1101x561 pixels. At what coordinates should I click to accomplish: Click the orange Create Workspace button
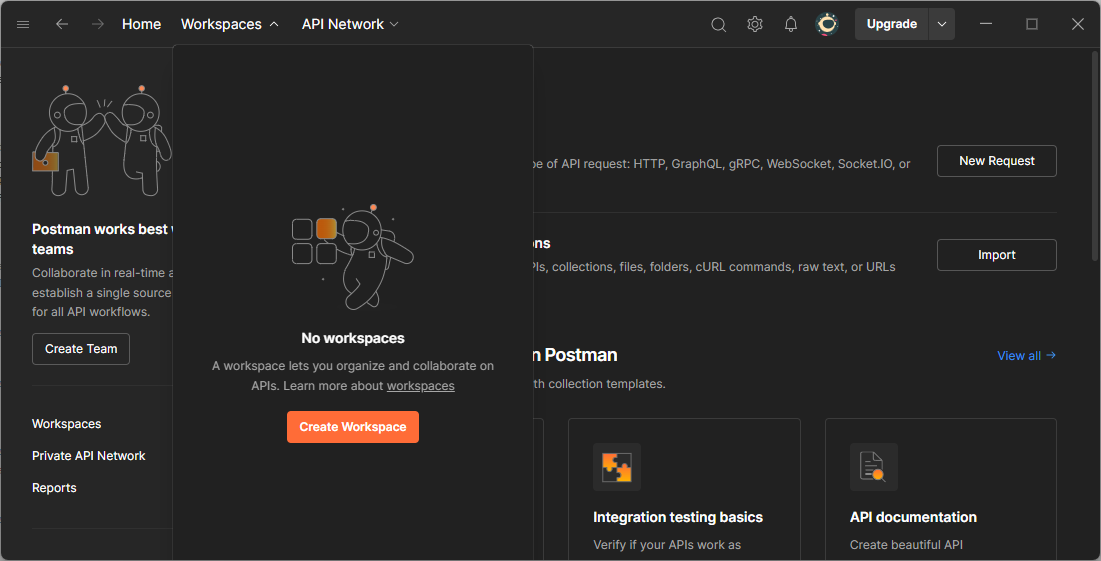click(352, 427)
